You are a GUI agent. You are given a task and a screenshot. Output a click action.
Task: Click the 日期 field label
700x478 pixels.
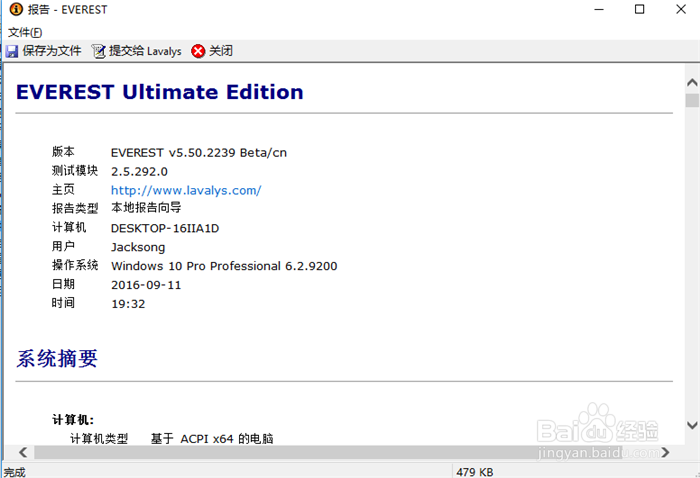coord(63,284)
